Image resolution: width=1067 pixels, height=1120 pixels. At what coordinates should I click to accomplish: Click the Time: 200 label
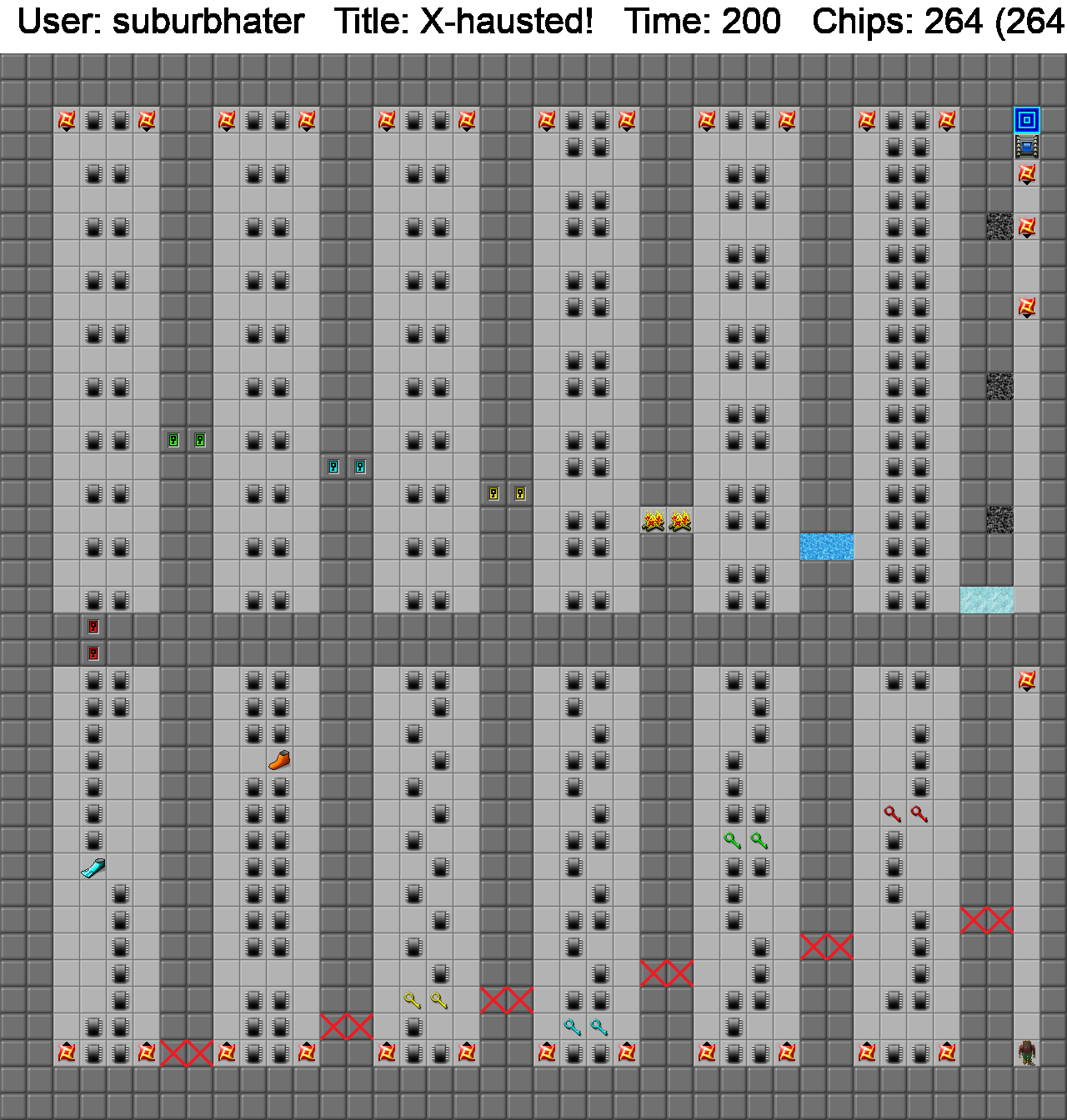[702, 22]
